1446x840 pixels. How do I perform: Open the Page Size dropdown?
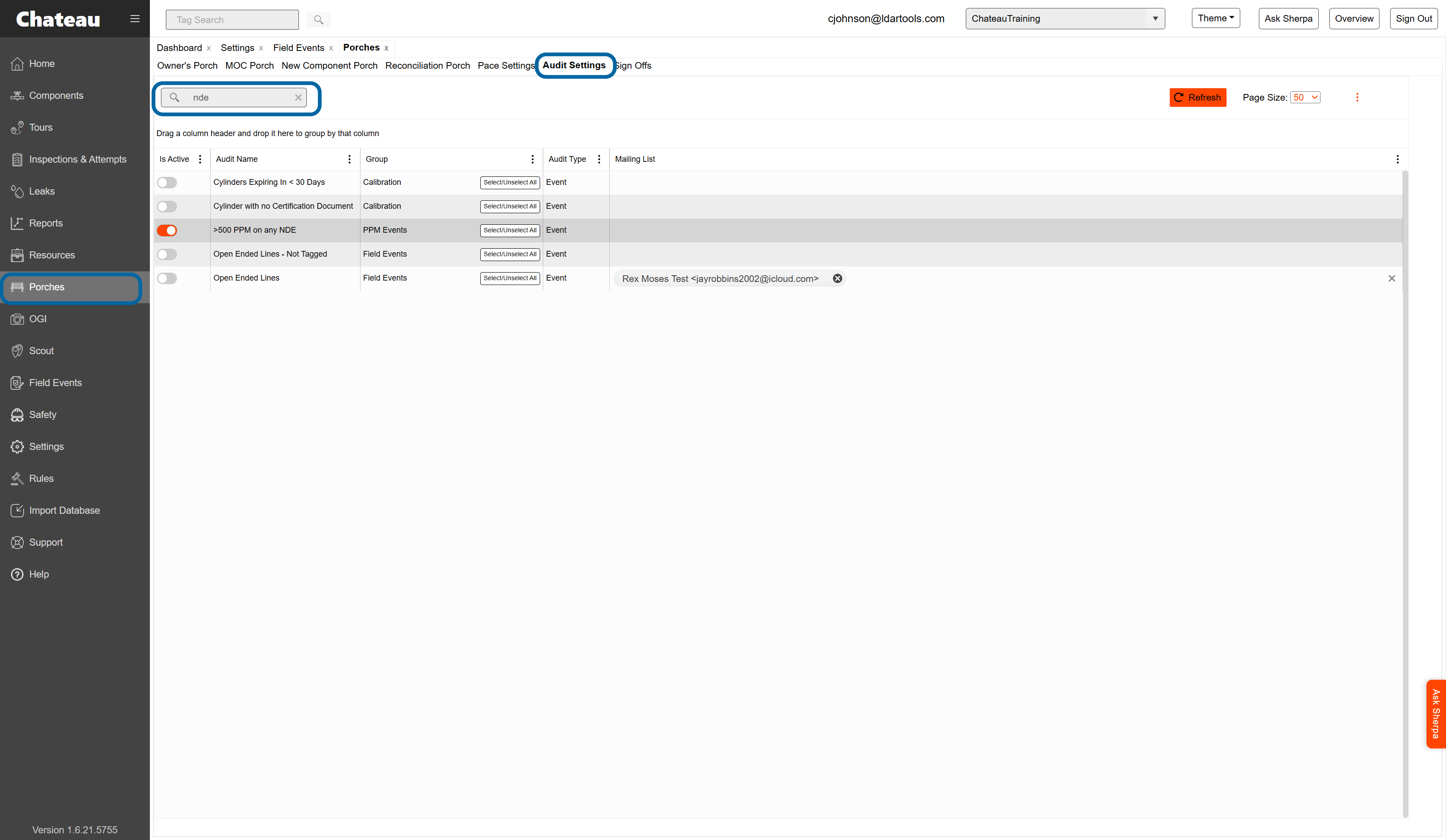coord(1305,98)
